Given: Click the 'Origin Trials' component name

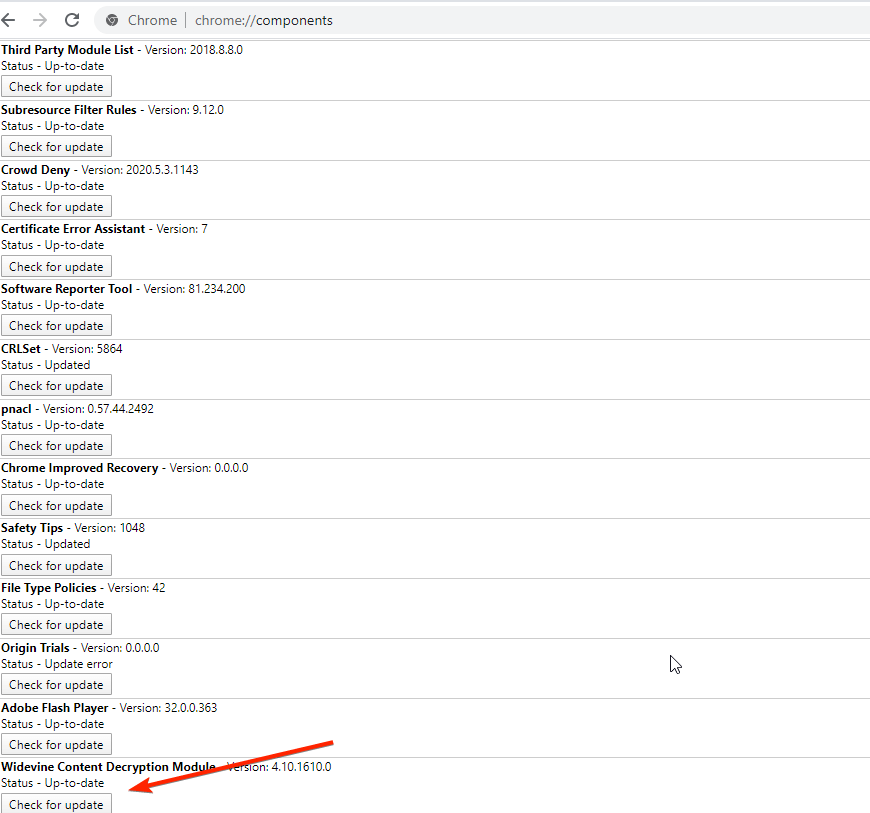Looking at the screenshot, I should pyautogui.click(x=36, y=648).
